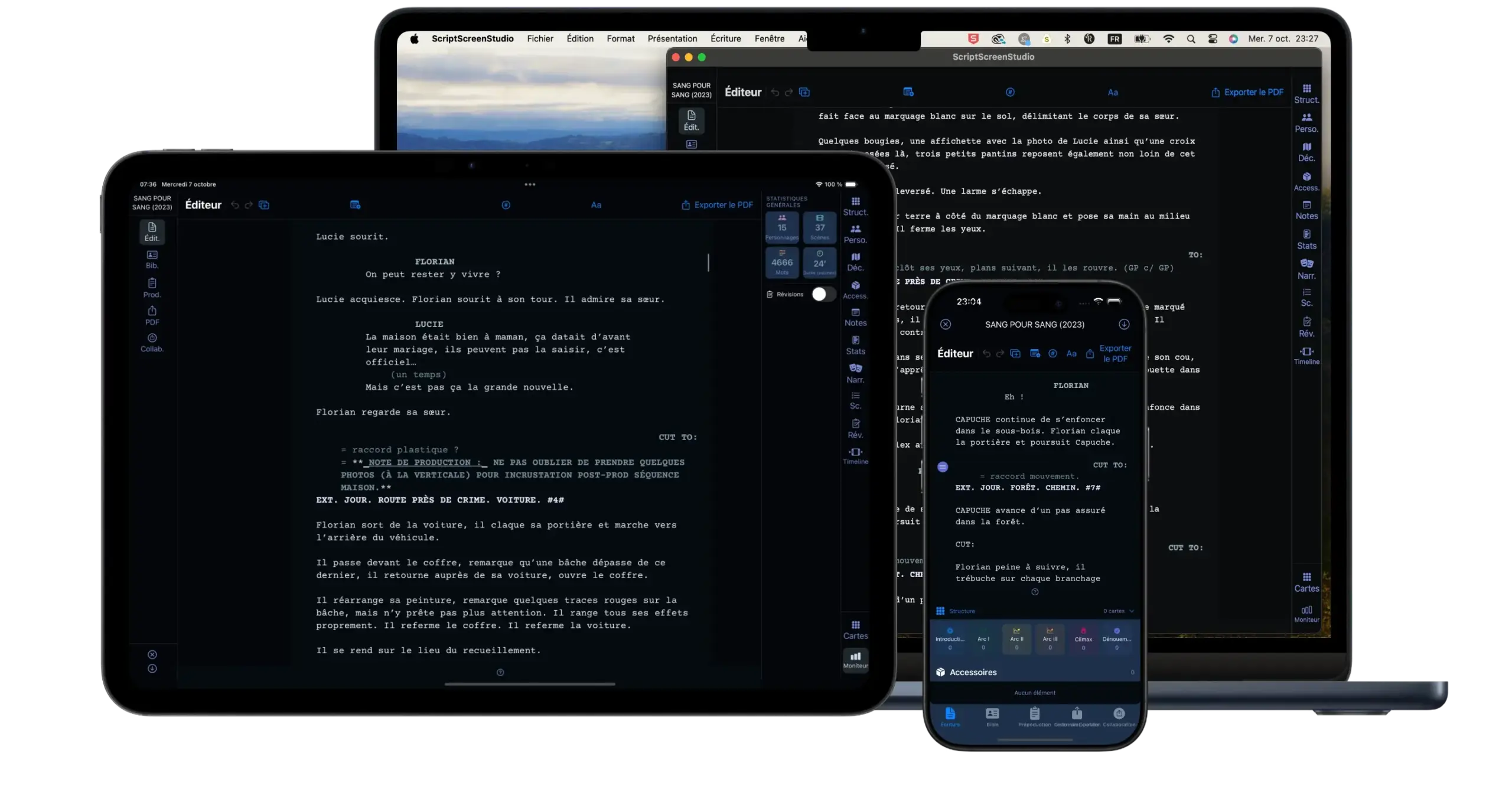Open Spotlight search in the macOS menu bar
This screenshot has width=1512, height=789.
1190,38
